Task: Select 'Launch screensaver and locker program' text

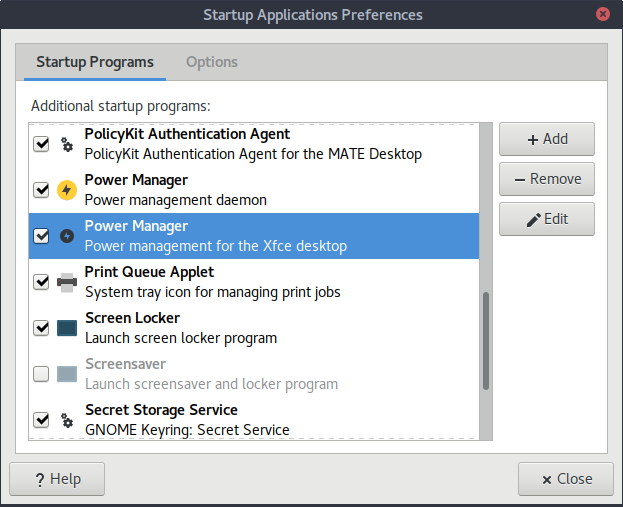Action: [x=211, y=384]
